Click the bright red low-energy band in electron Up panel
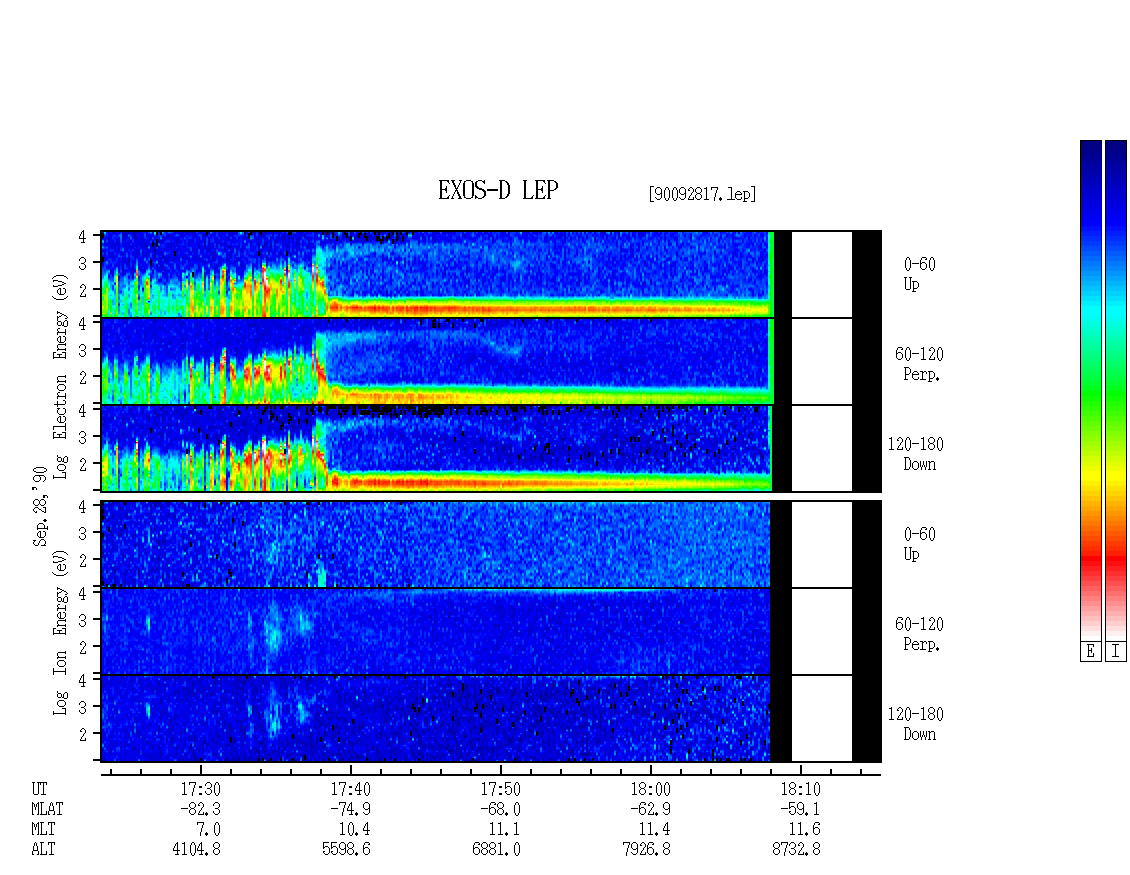Image resolution: width=1130 pixels, height=875 pixels. pyautogui.click(x=548, y=308)
